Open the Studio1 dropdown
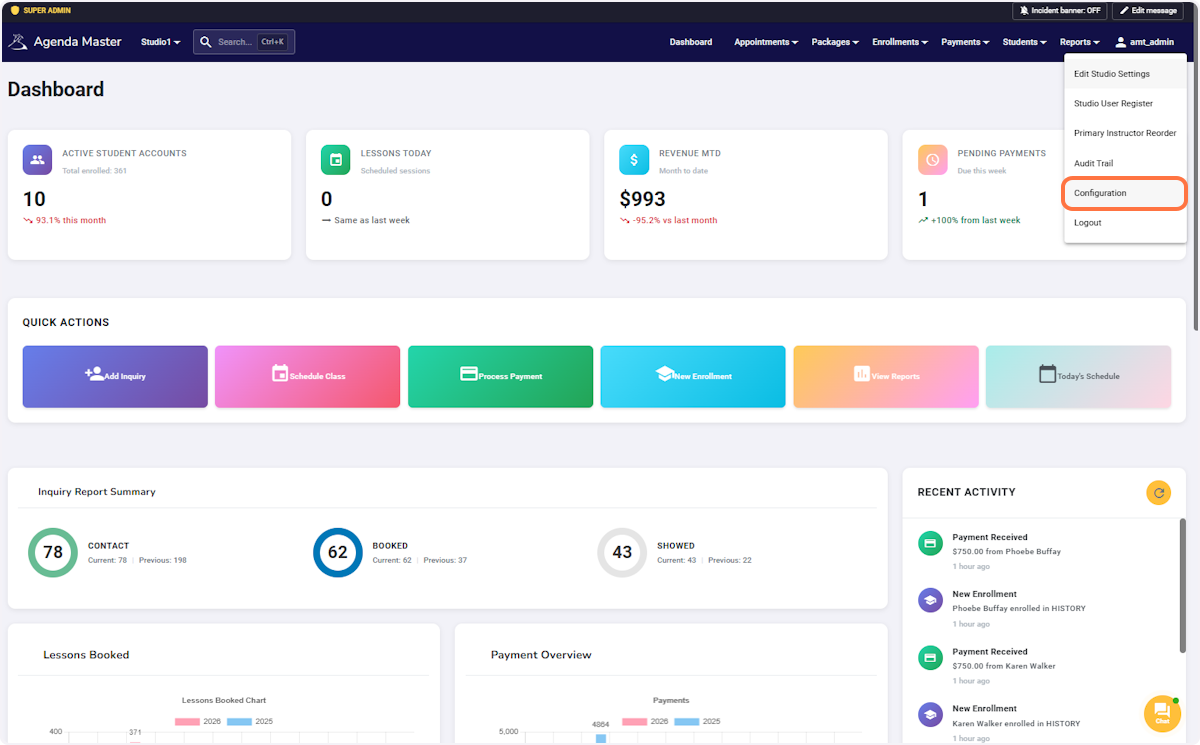 [x=161, y=42]
